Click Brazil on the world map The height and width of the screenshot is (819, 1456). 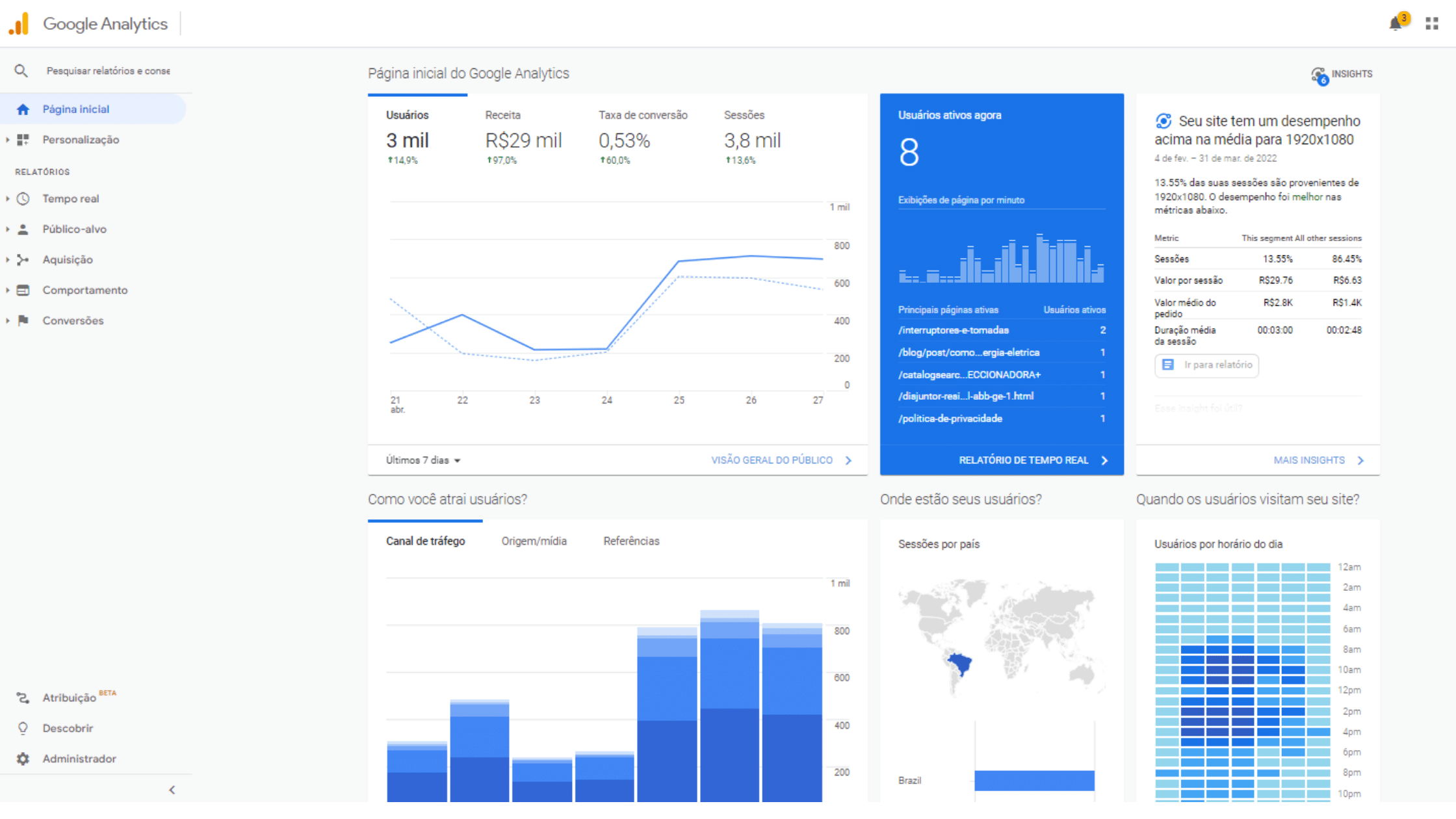[959, 664]
